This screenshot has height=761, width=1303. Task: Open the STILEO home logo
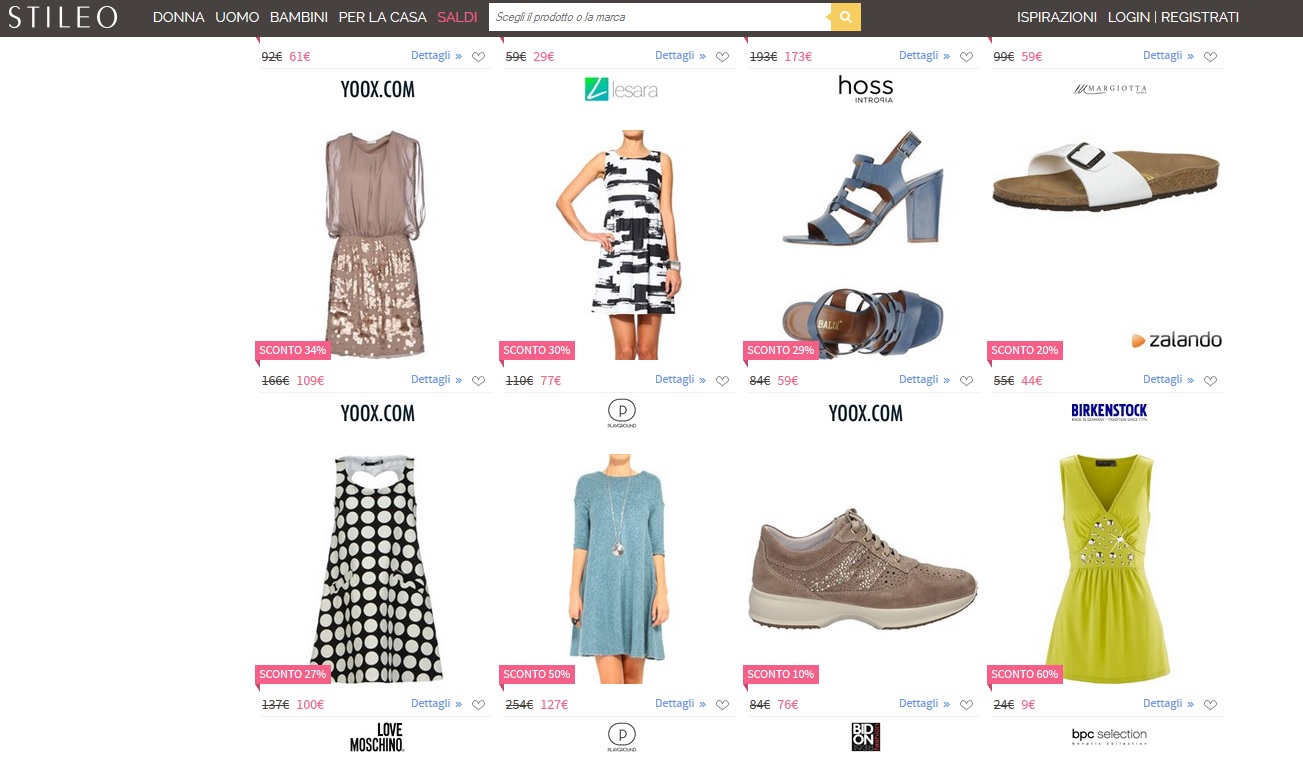click(x=62, y=17)
